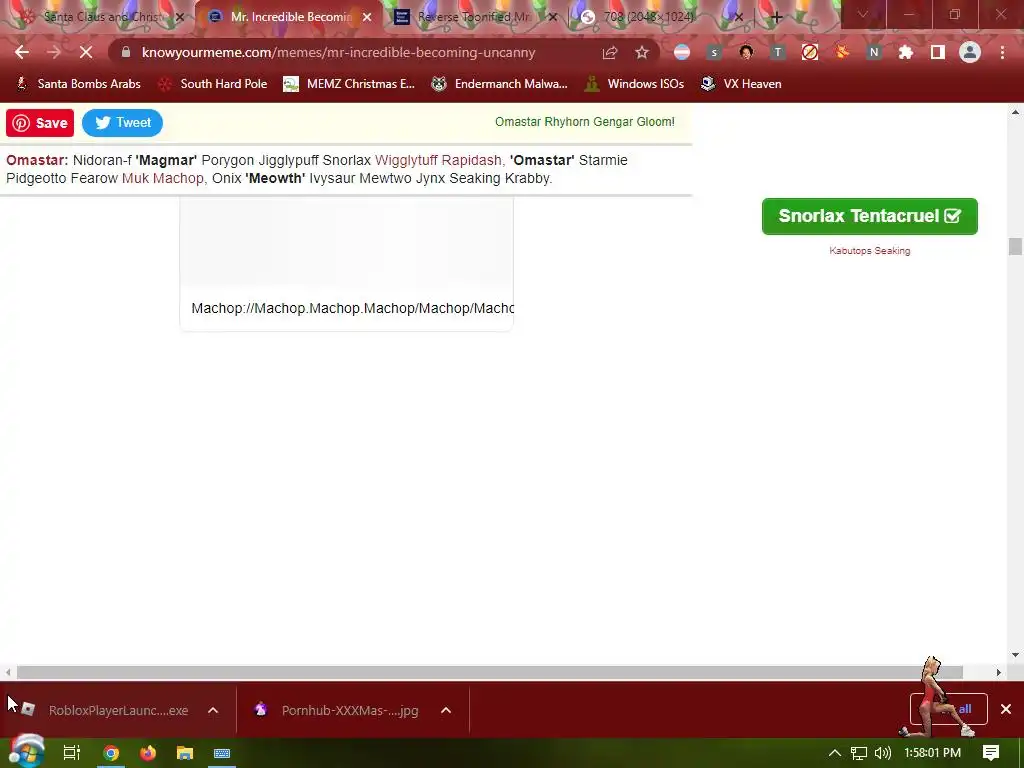Go back using the browser back arrow
The image size is (1024, 768).
[22, 52]
